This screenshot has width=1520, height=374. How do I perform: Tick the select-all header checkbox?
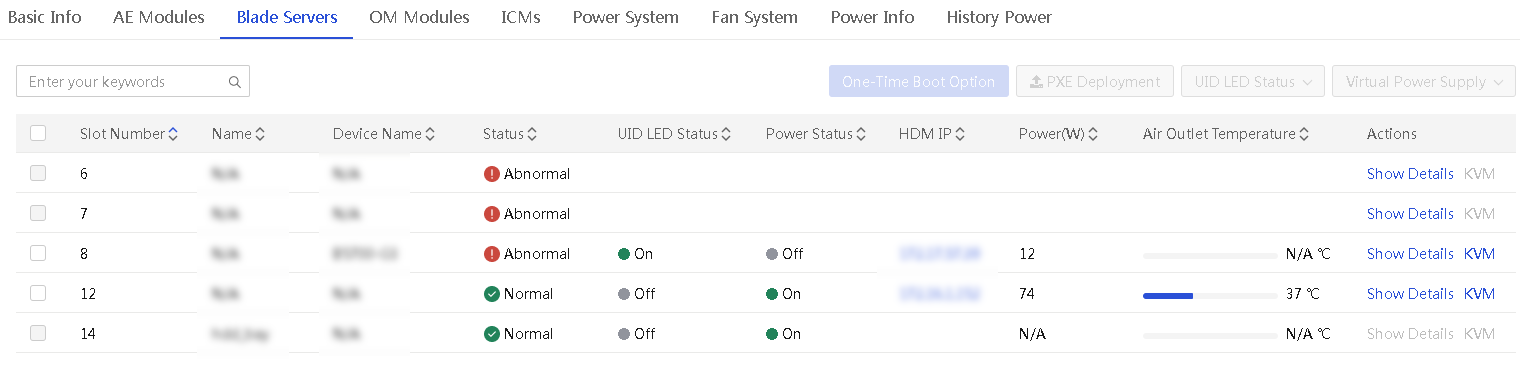click(x=38, y=133)
